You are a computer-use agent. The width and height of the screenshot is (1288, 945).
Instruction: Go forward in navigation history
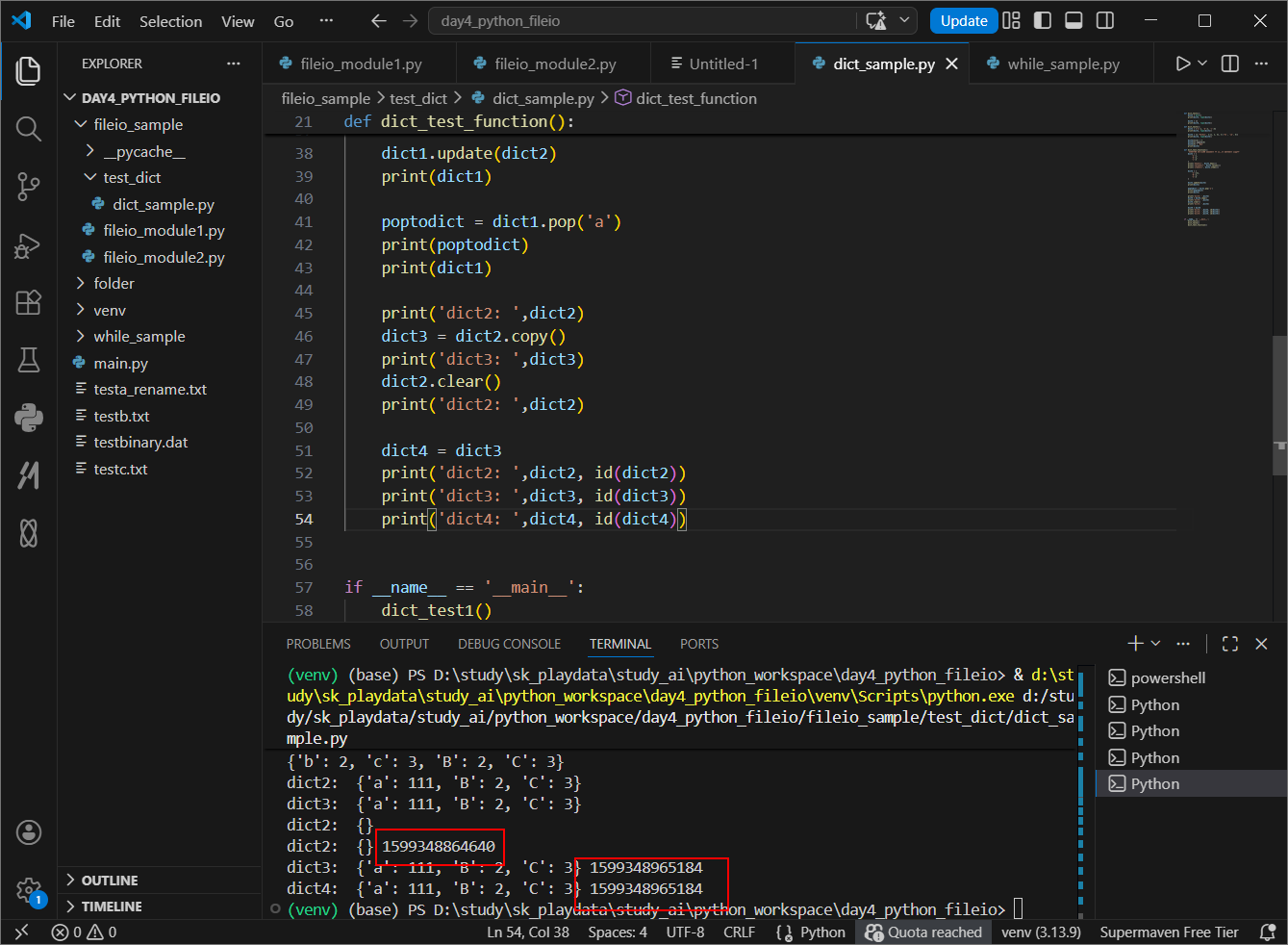click(x=411, y=21)
